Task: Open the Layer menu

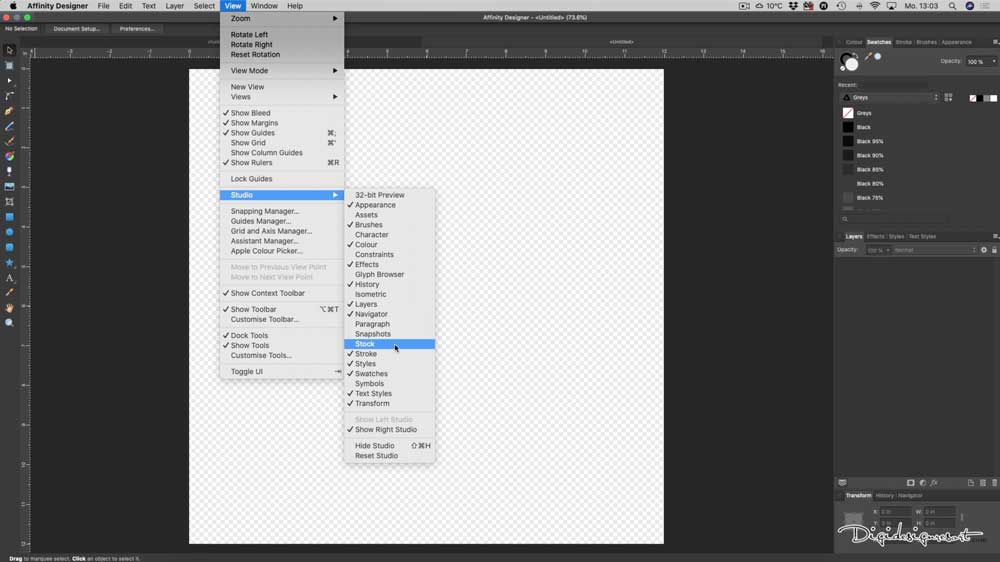Action: click(x=174, y=6)
